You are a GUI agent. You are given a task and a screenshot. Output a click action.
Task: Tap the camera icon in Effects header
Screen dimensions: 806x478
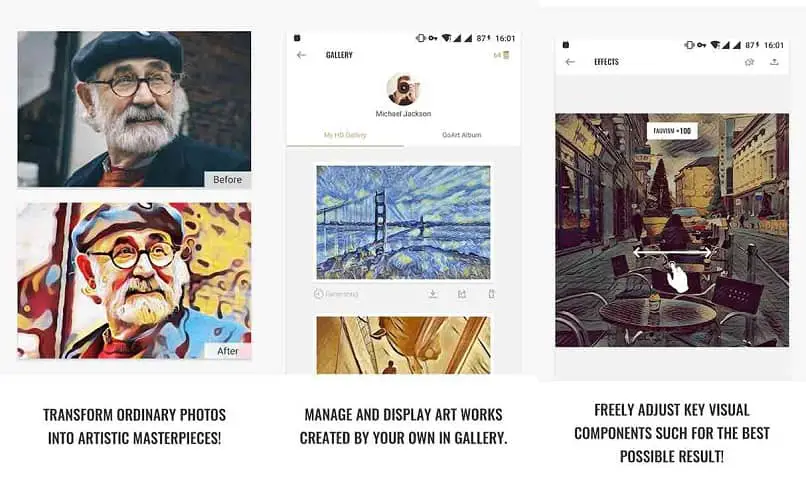pyautogui.click(x=749, y=62)
